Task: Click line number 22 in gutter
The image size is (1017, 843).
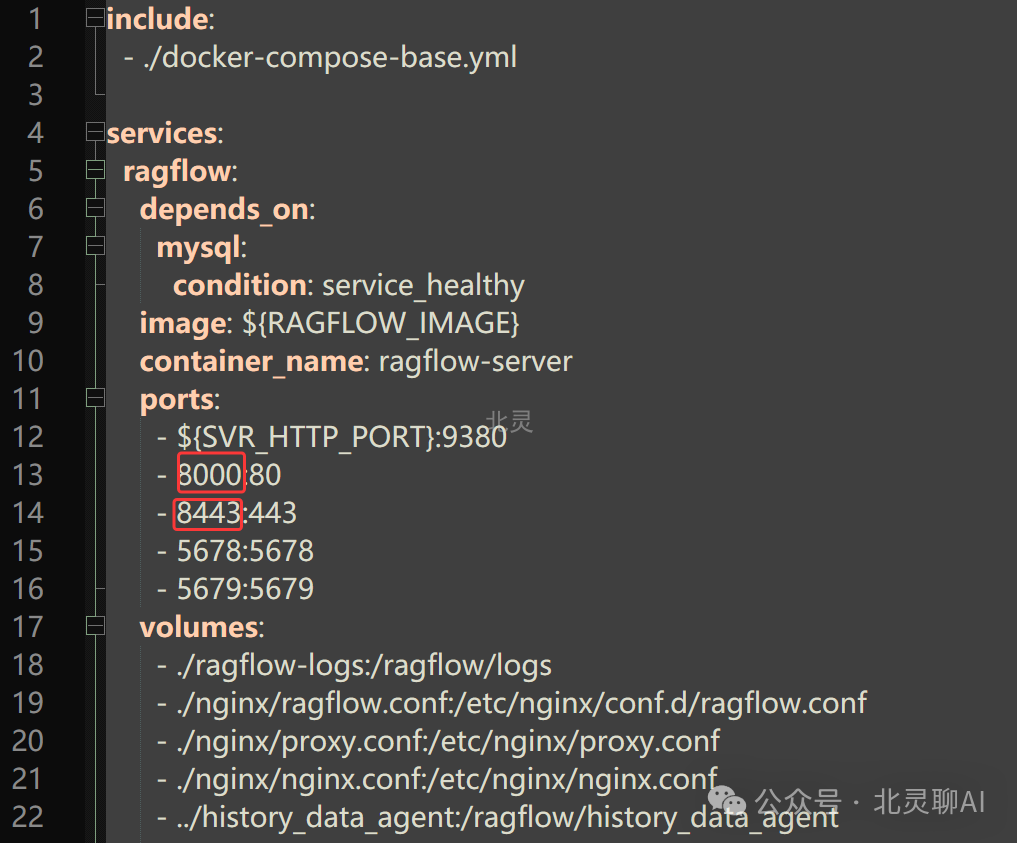Action: 28,816
